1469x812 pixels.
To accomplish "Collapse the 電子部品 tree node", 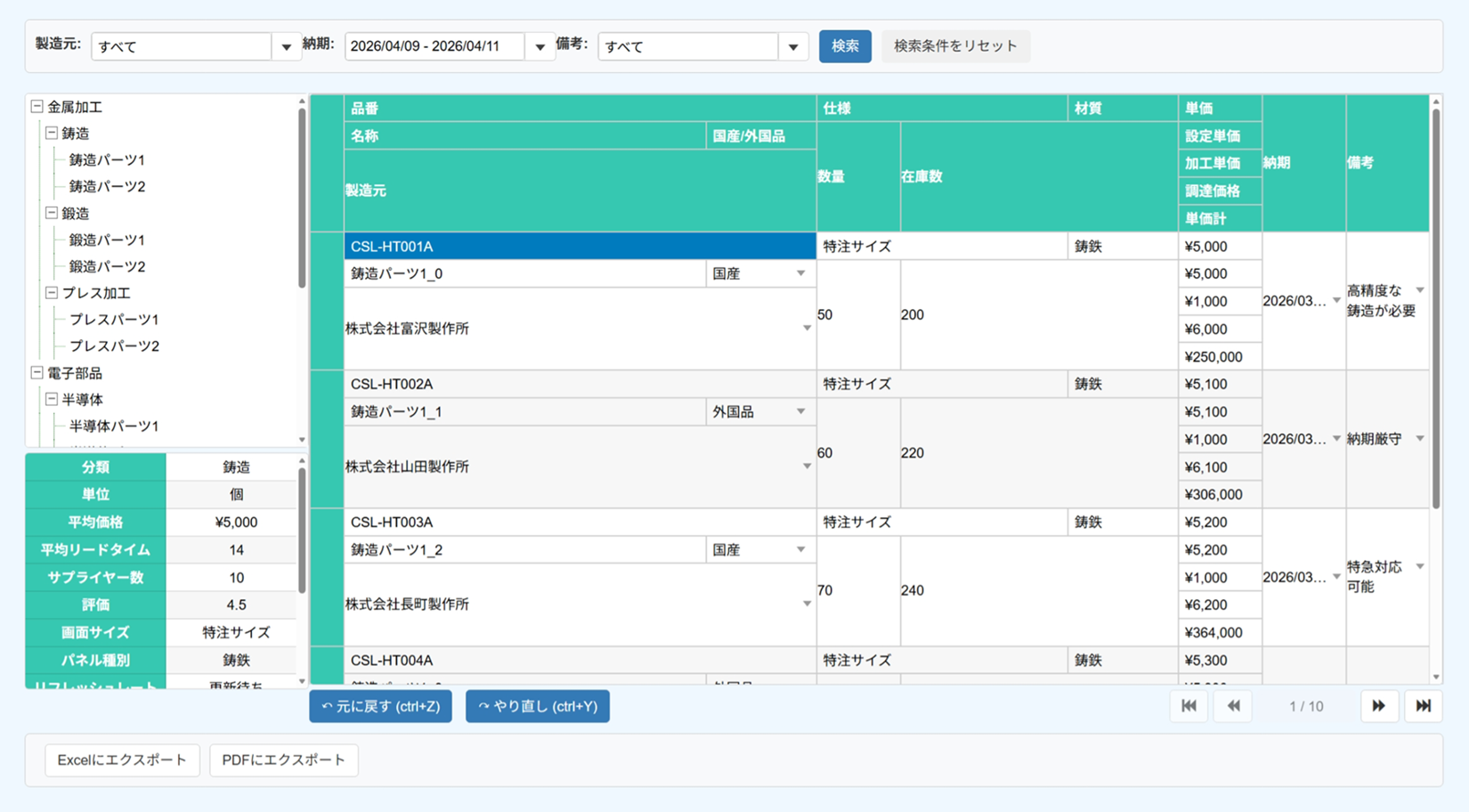I will point(37,372).
